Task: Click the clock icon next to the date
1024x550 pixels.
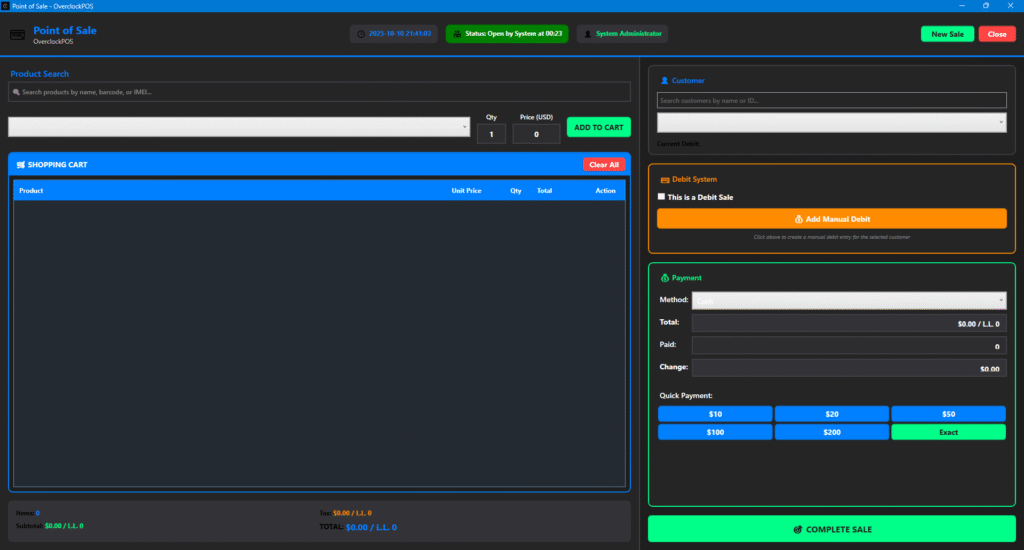Action: coord(361,34)
